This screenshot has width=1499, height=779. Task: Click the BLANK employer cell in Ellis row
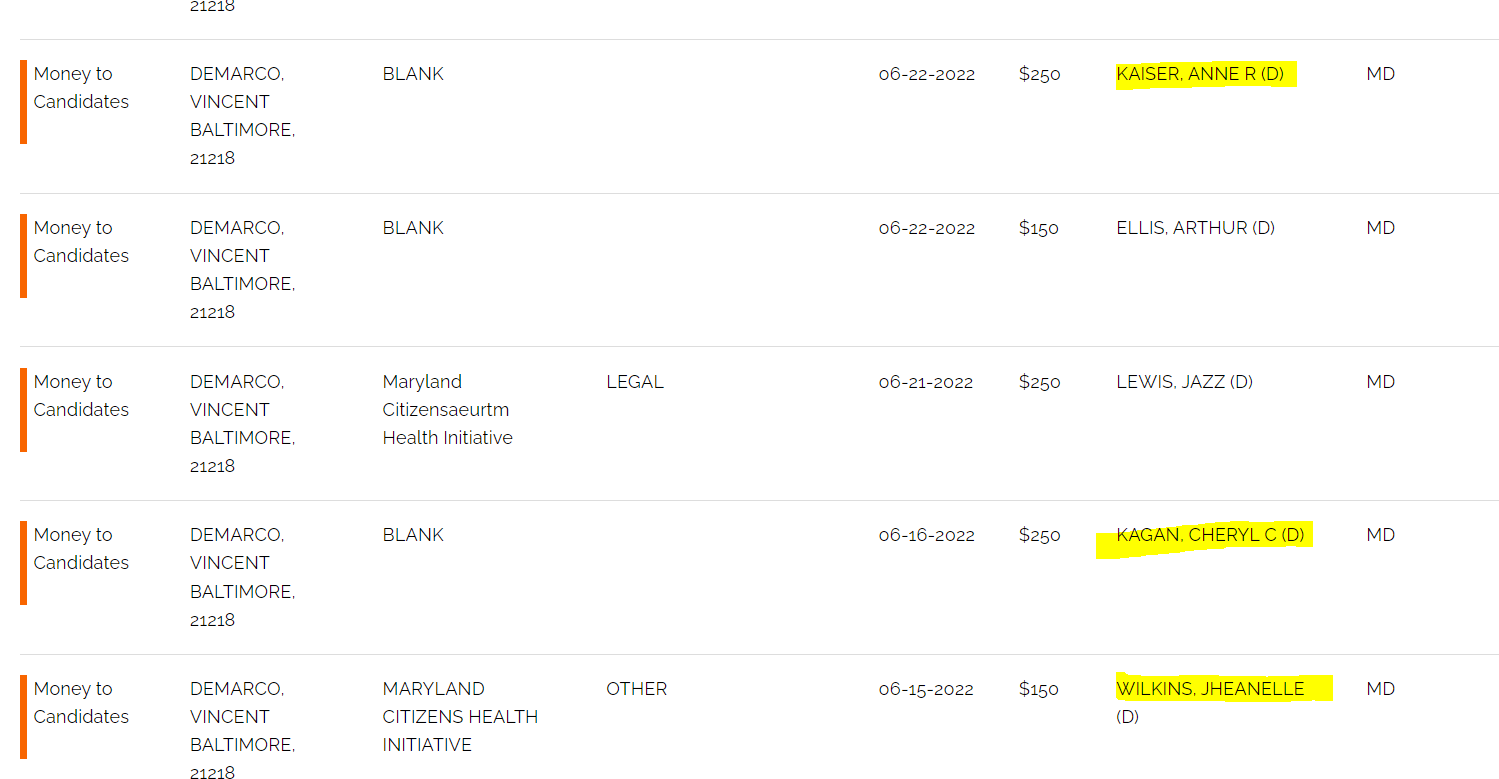[x=412, y=228]
